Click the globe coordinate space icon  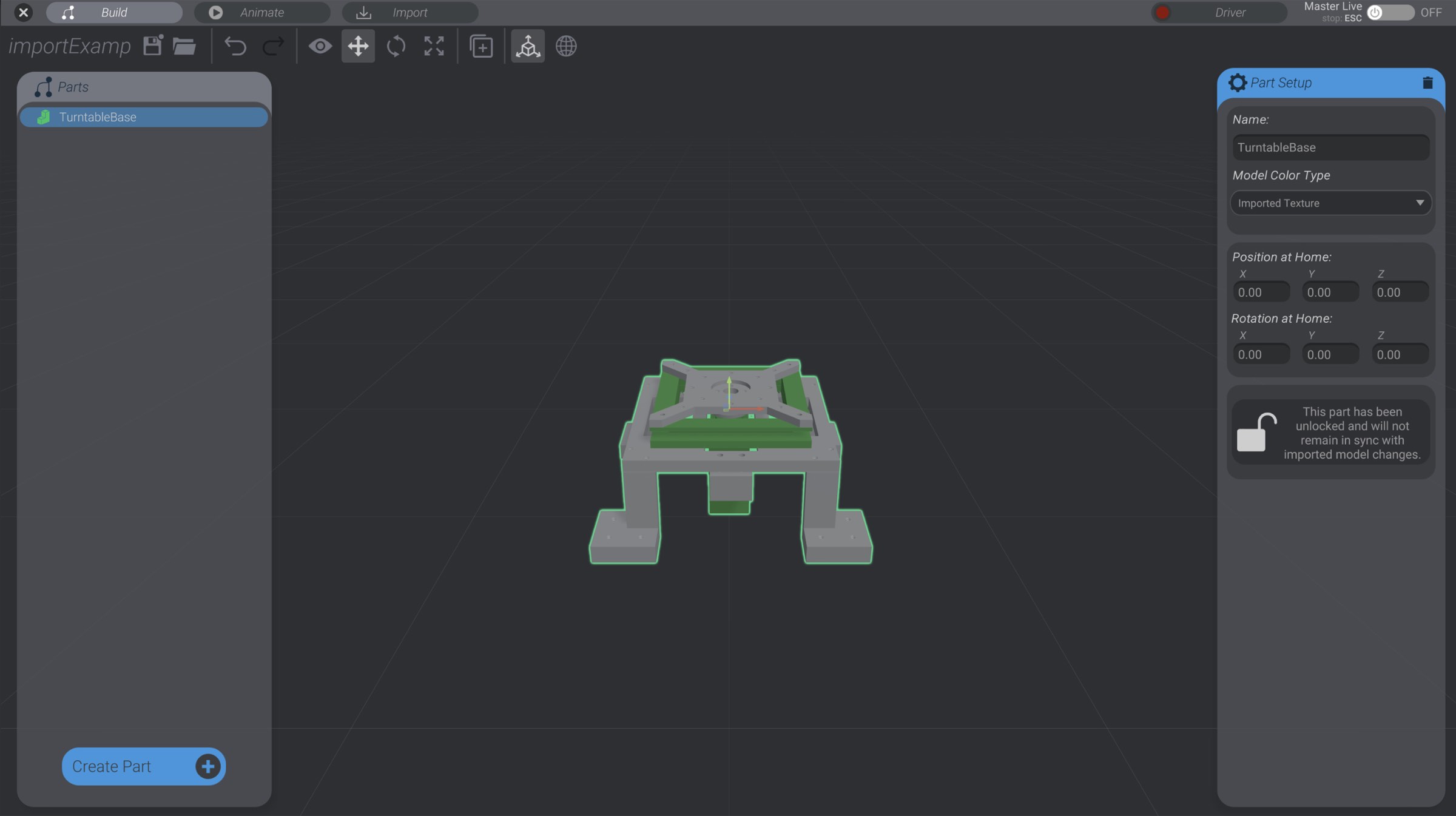(566, 46)
